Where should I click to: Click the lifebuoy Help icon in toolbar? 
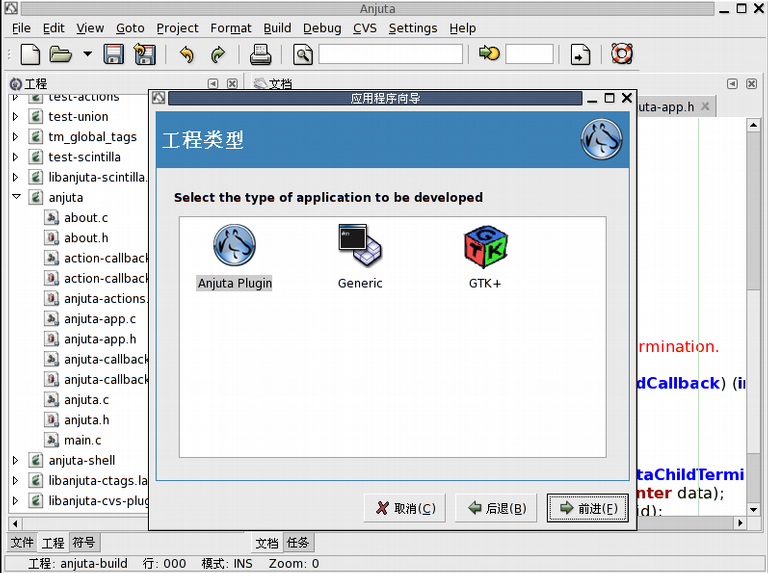point(622,54)
